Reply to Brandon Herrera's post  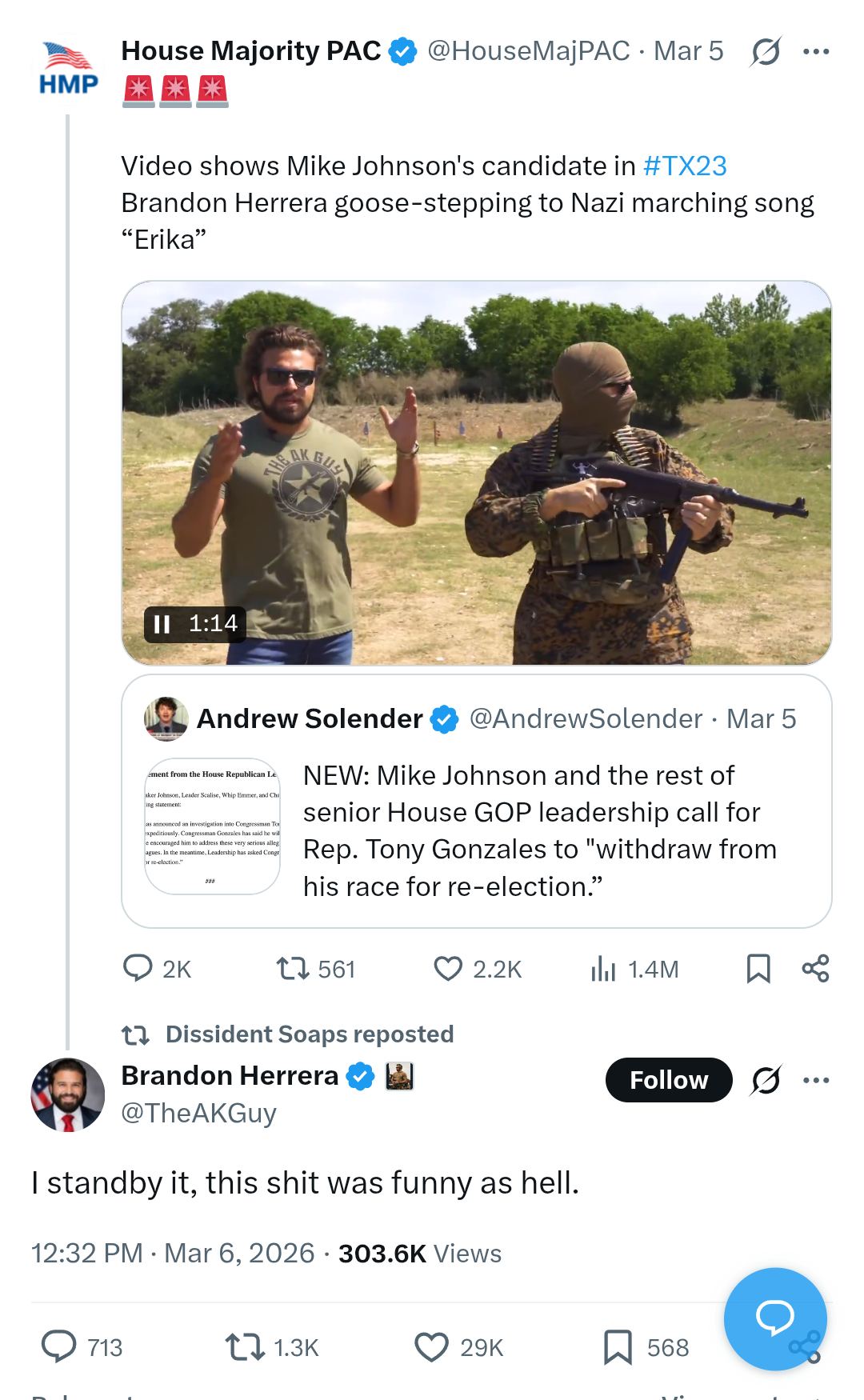coord(59,1347)
